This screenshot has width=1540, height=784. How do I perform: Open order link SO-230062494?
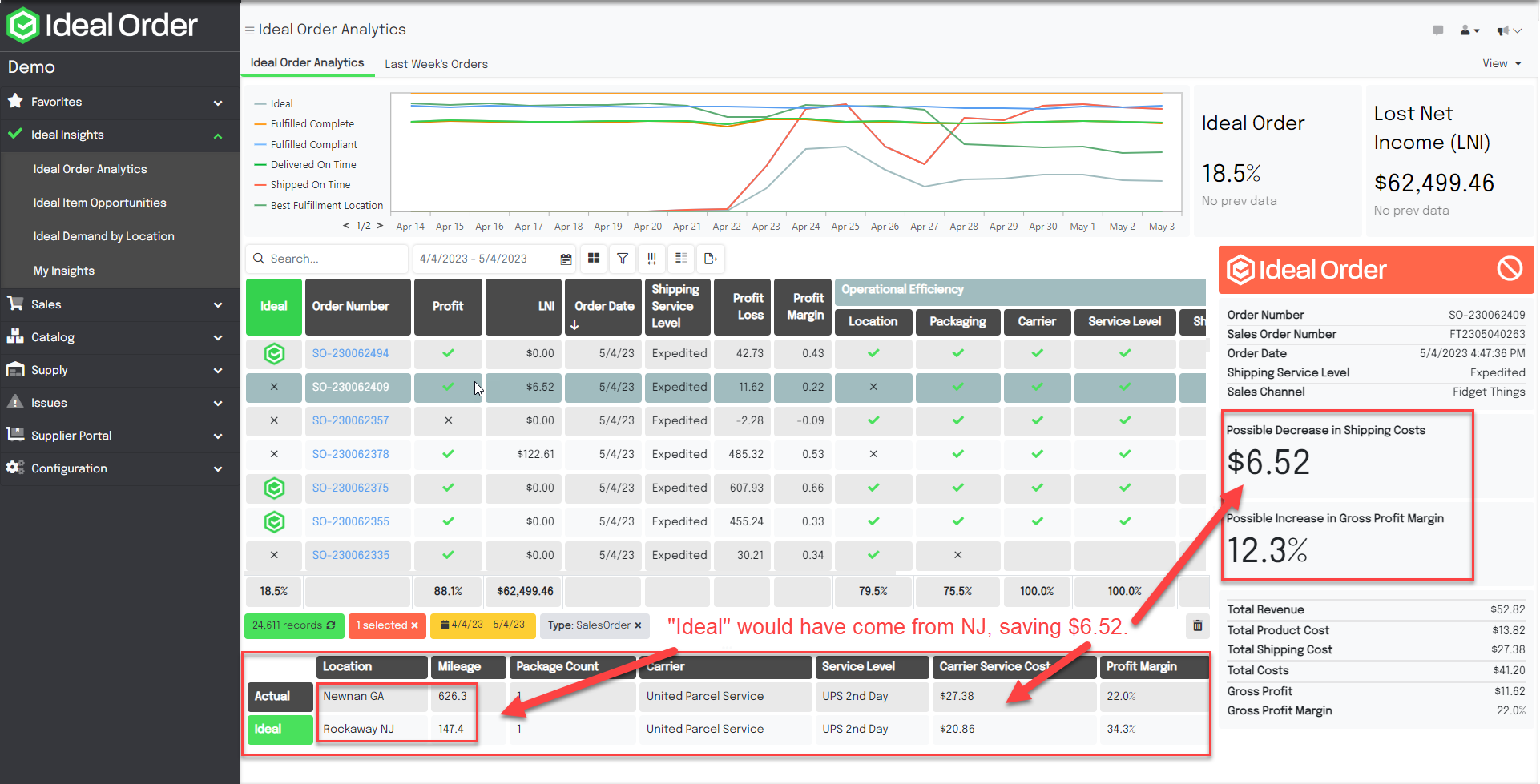click(x=350, y=353)
